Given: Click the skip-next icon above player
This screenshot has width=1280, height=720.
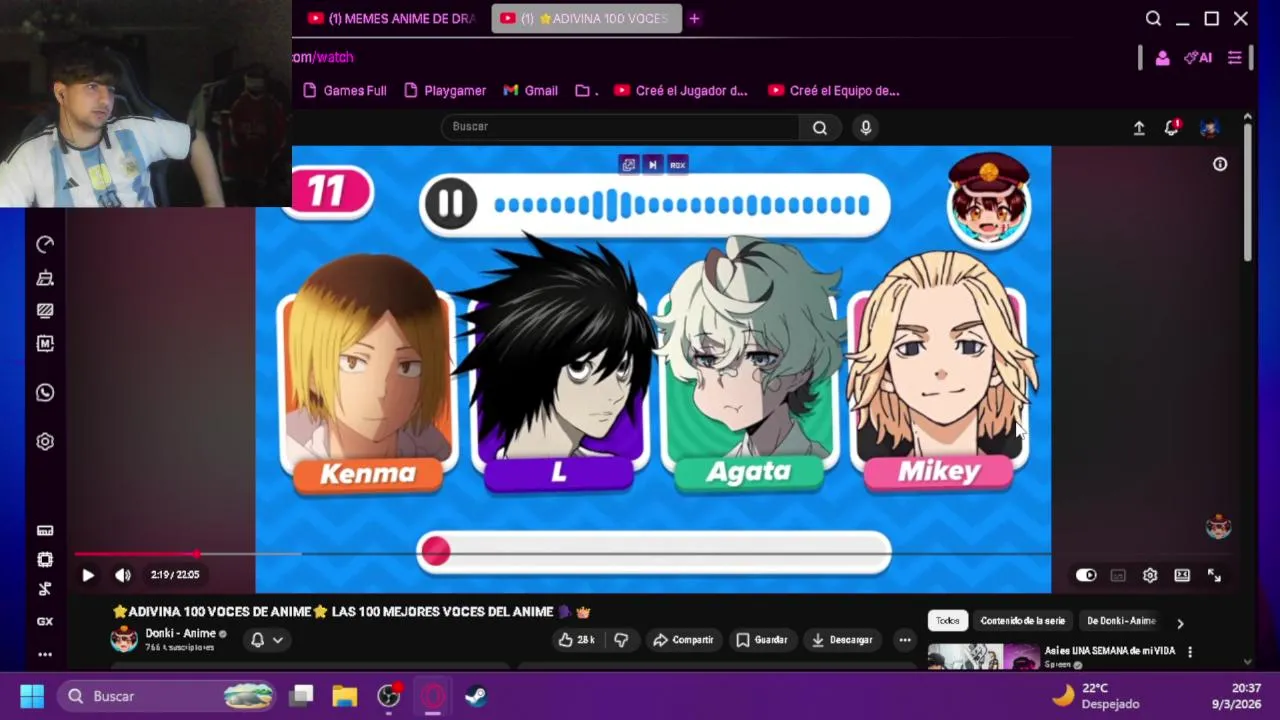Looking at the screenshot, I should click(x=653, y=165).
